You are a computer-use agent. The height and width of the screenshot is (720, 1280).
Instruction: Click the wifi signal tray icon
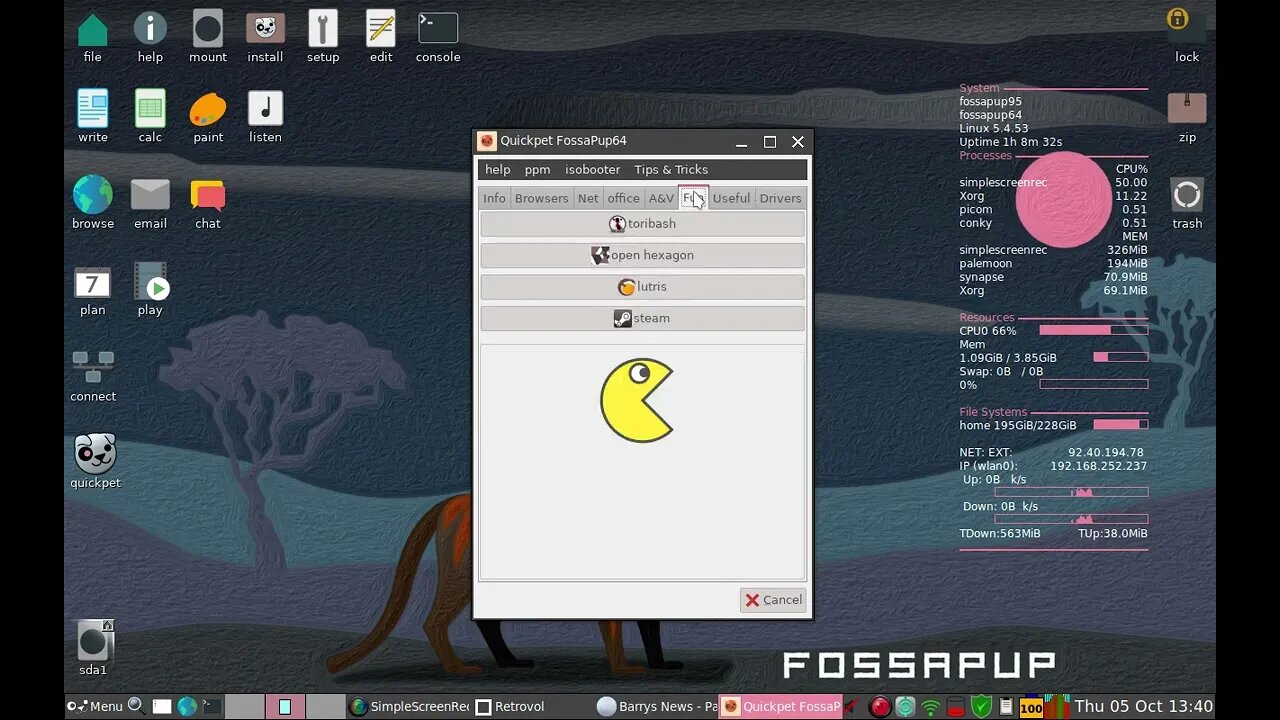pyautogui.click(x=931, y=707)
